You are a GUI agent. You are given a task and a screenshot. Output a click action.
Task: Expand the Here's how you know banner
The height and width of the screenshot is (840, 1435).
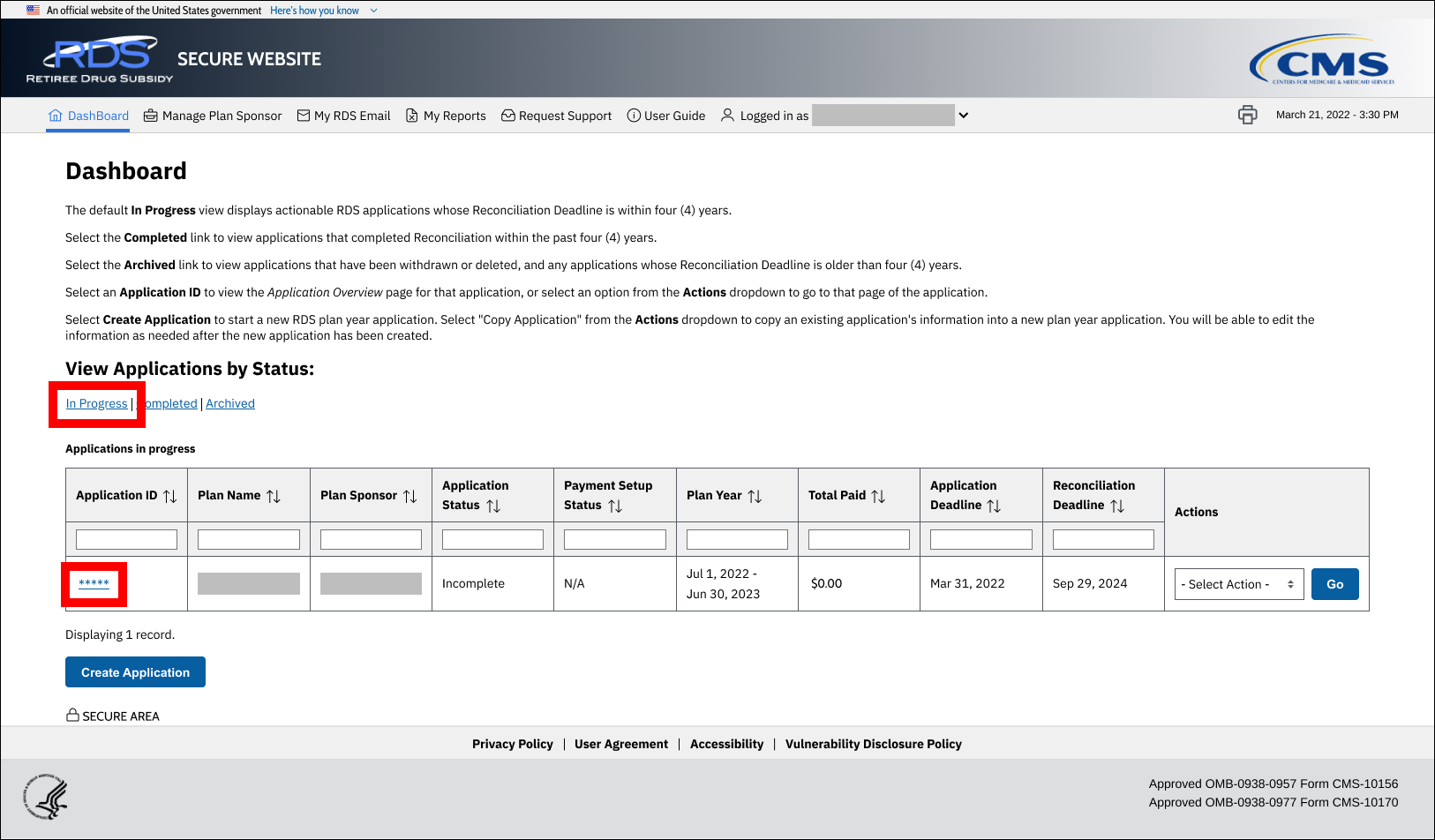click(323, 11)
